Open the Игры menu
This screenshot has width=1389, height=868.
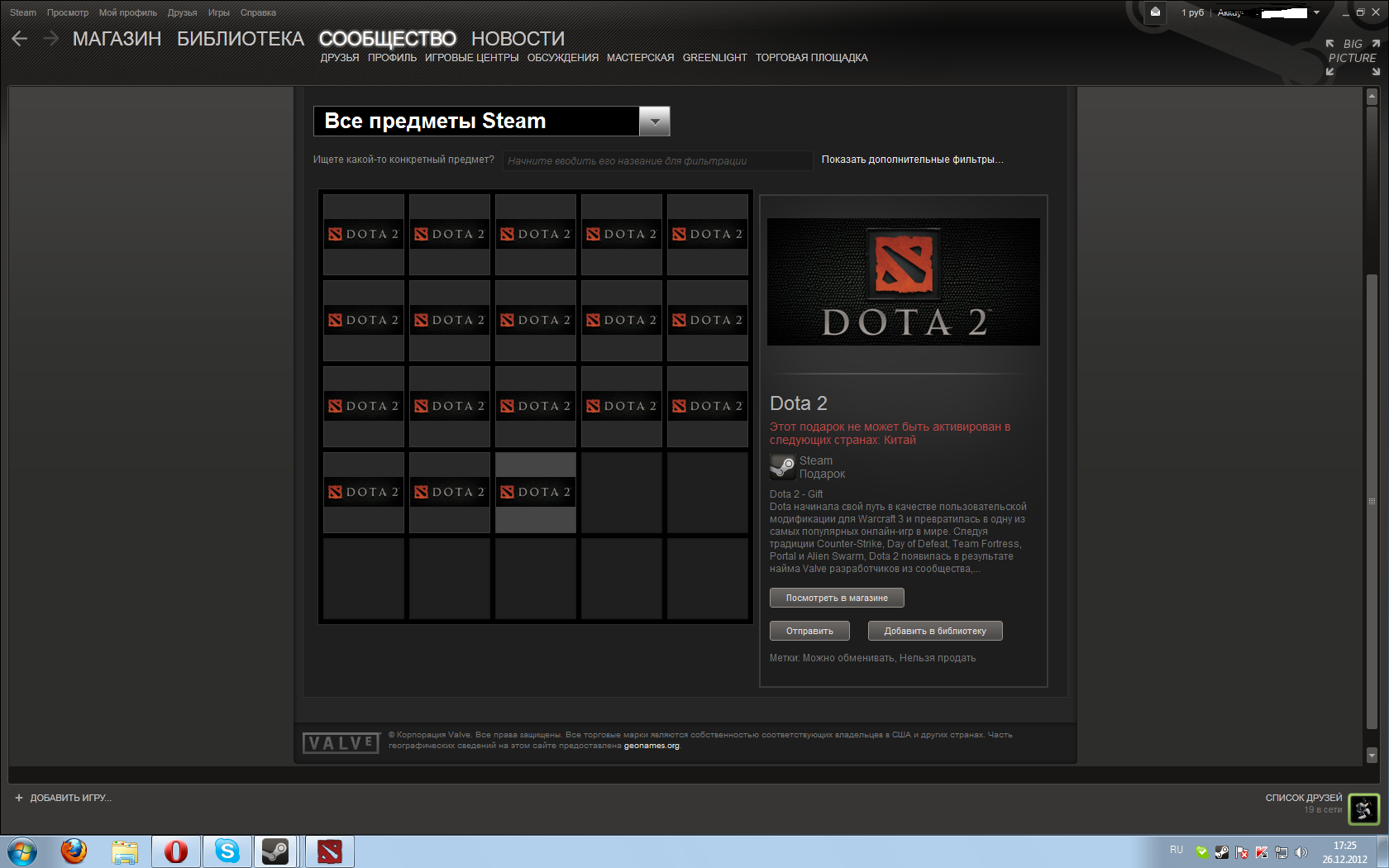[219, 12]
